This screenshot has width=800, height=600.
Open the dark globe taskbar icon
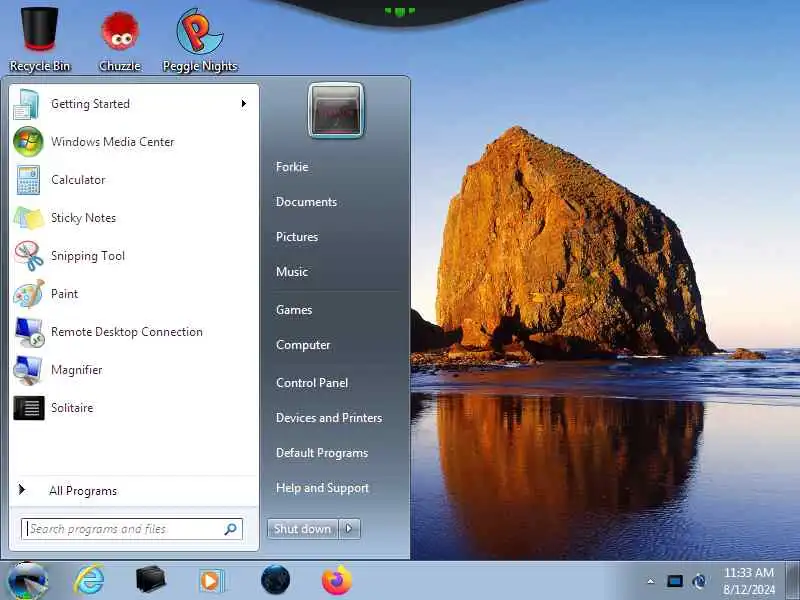pyautogui.click(x=276, y=580)
